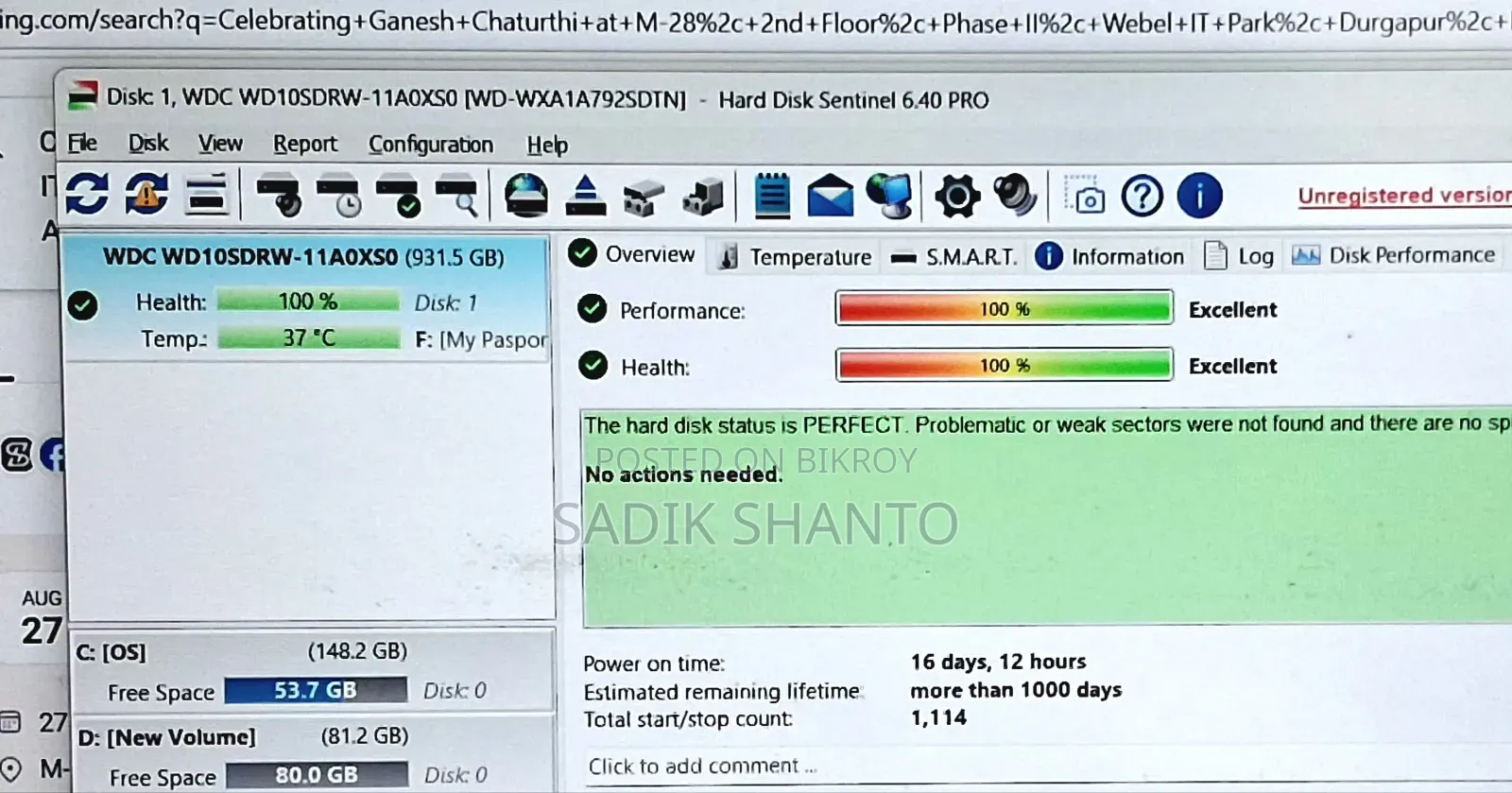The height and width of the screenshot is (793, 1512).
Task: Click the dark stacked blocks icon
Action: (x=704, y=197)
